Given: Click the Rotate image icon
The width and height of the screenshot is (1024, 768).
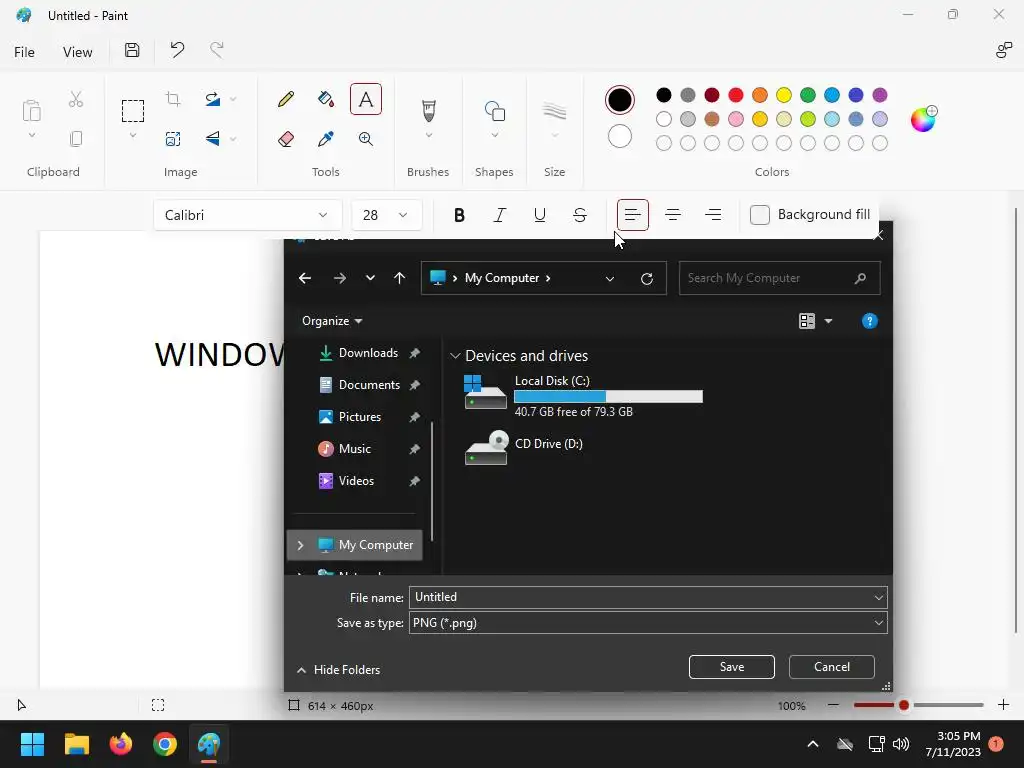Looking at the screenshot, I should click(212, 99).
